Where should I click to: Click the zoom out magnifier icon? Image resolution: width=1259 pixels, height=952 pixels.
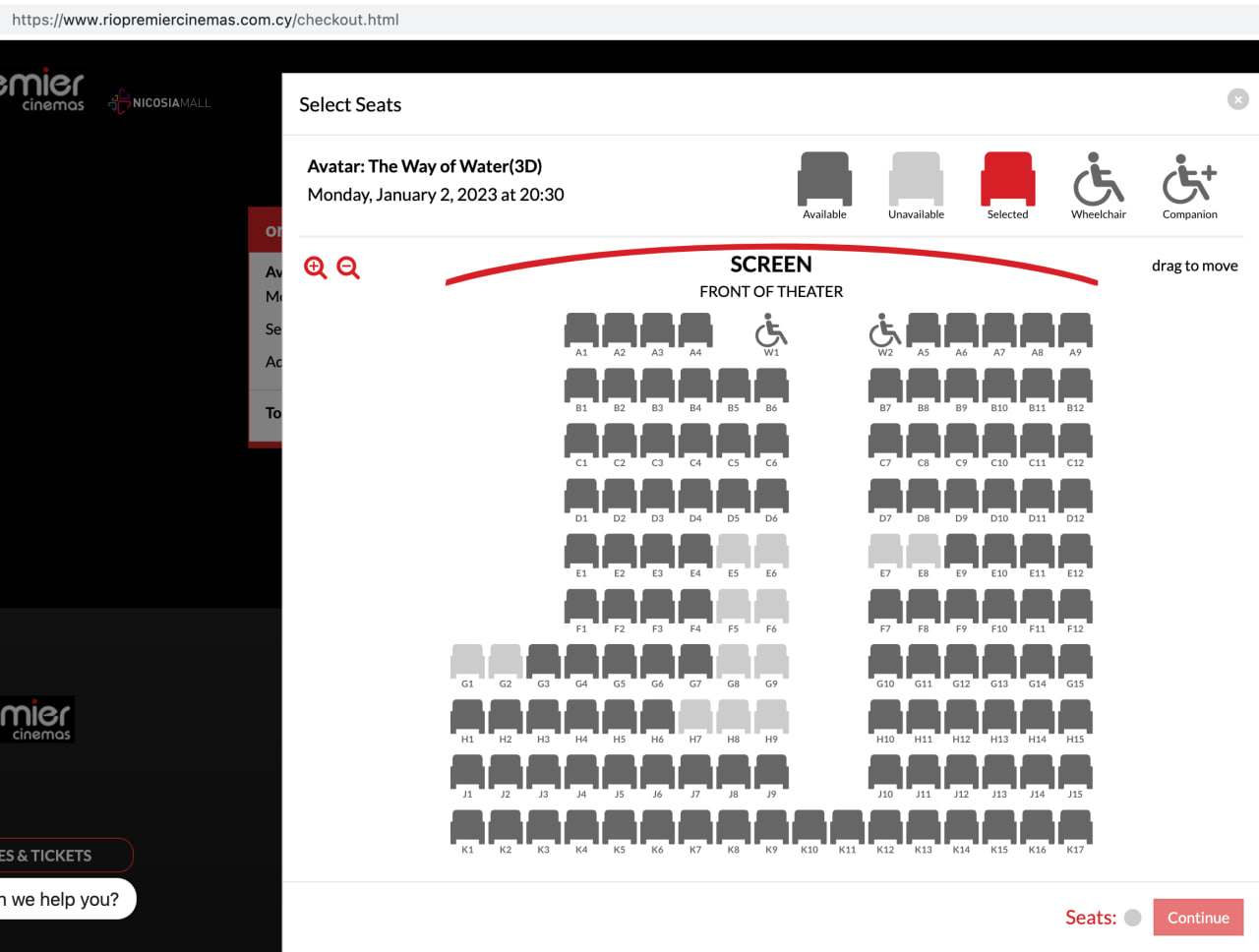tap(348, 268)
